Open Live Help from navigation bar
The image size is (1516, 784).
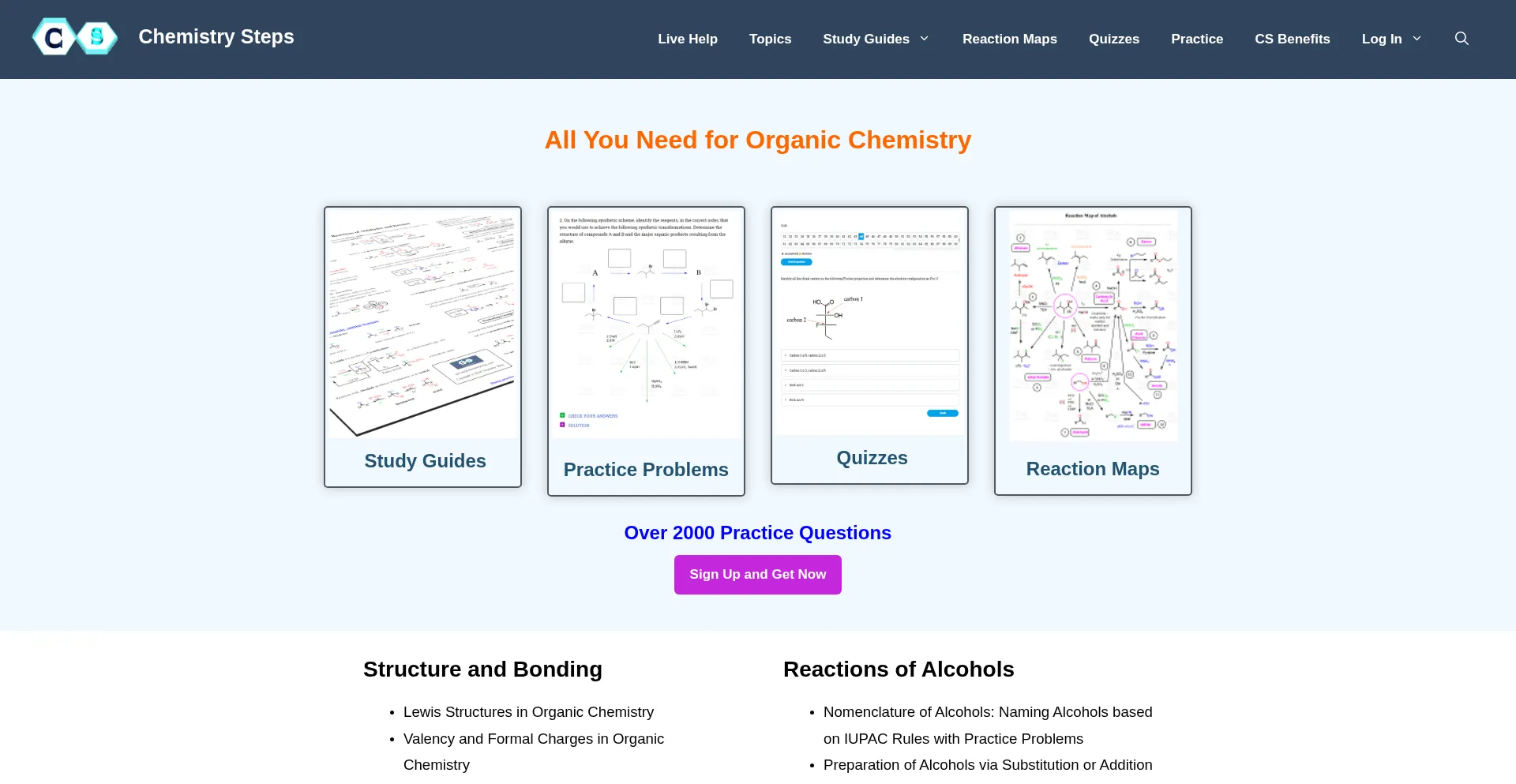pos(687,39)
